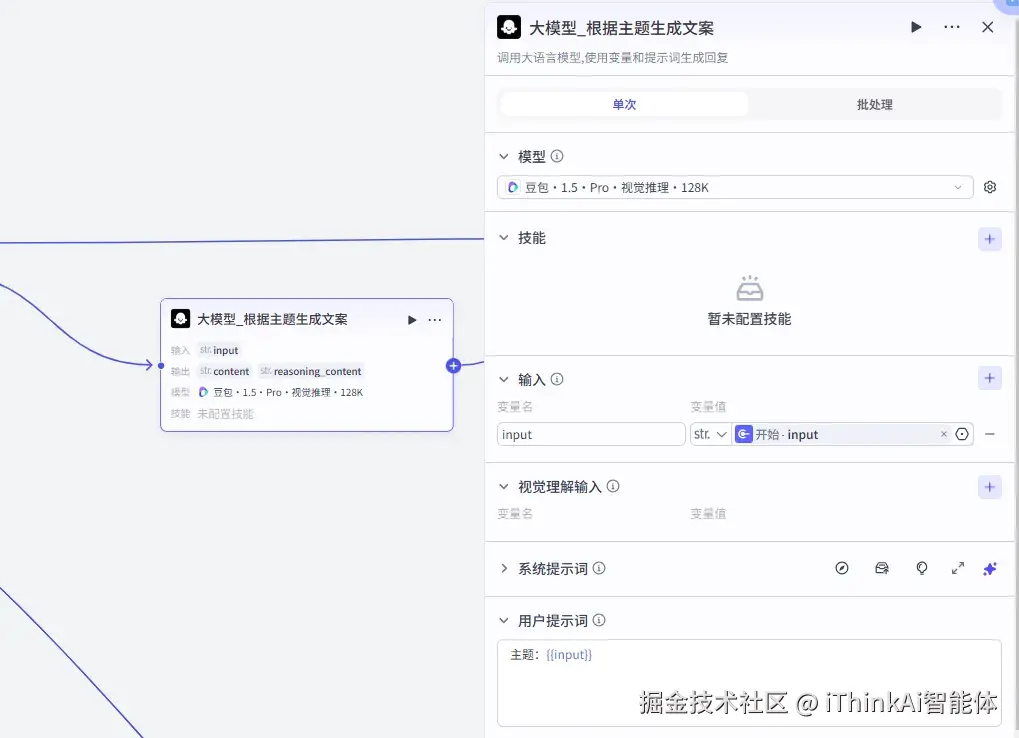Image resolution: width=1019 pixels, height=738 pixels.
Task: Switch to the 批处理 tab
Action: point(874,105)
